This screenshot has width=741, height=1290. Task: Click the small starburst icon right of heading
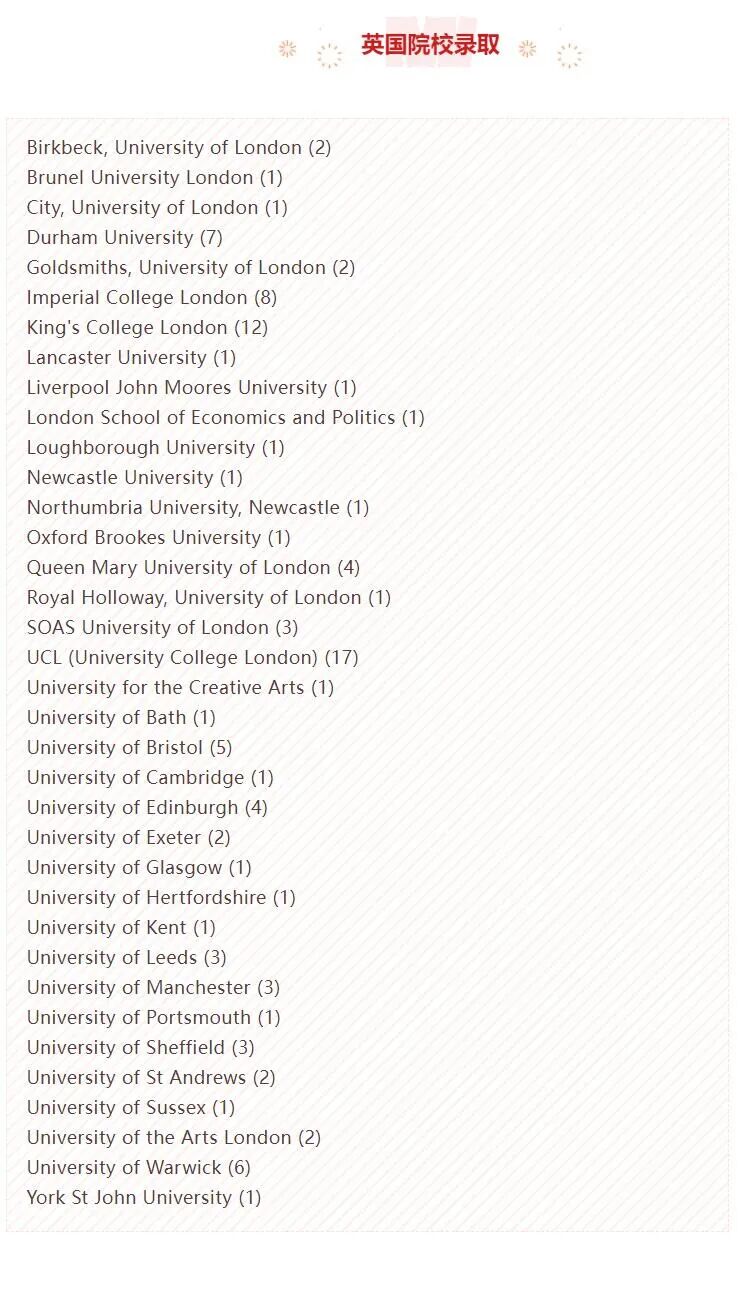tap(527, 49)
